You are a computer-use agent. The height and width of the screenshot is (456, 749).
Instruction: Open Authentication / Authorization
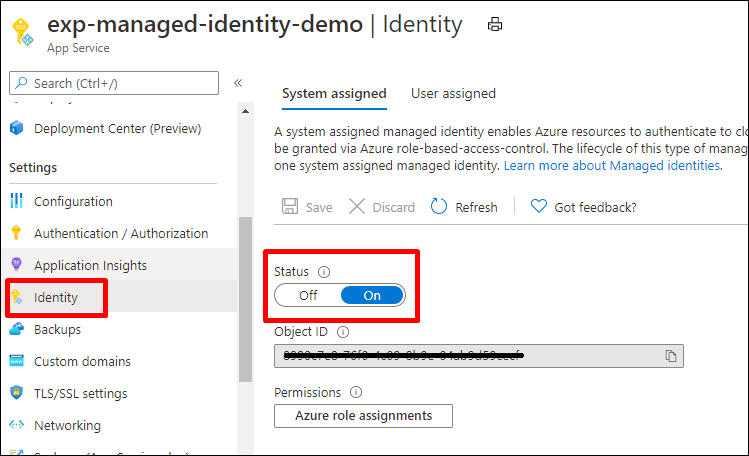(x=121, y=233)
